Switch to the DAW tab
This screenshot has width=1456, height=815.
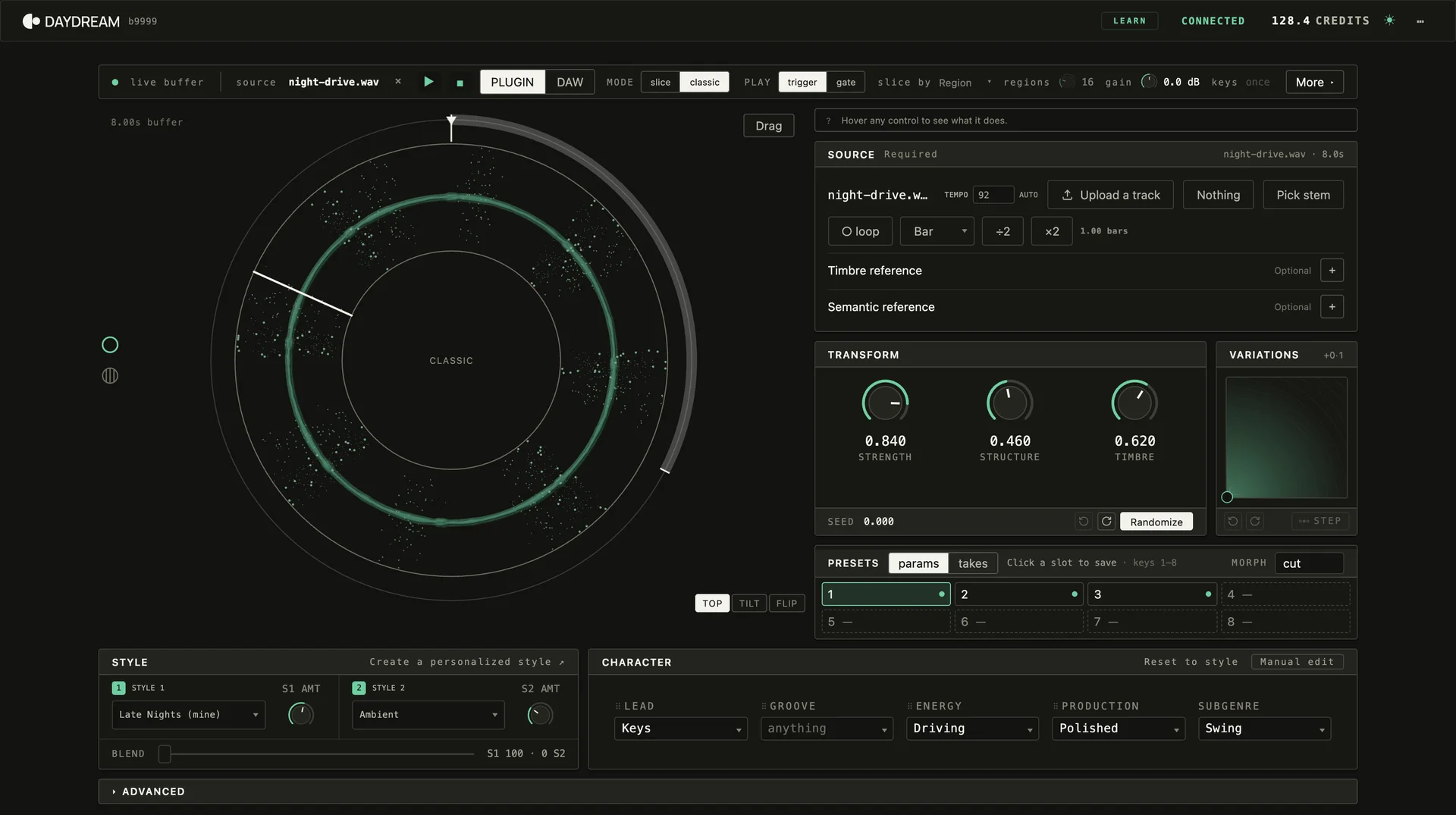click(570, 82)
